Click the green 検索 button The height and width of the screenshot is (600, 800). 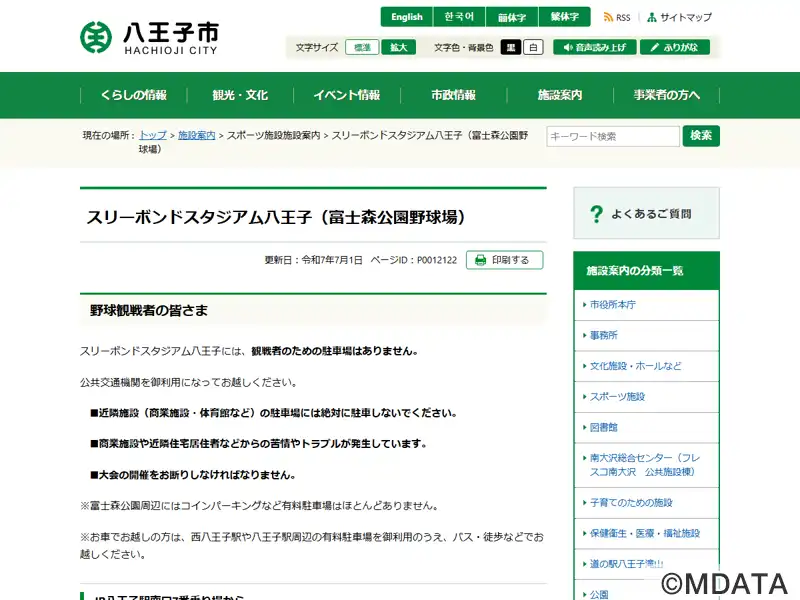(x=701, y=136)
